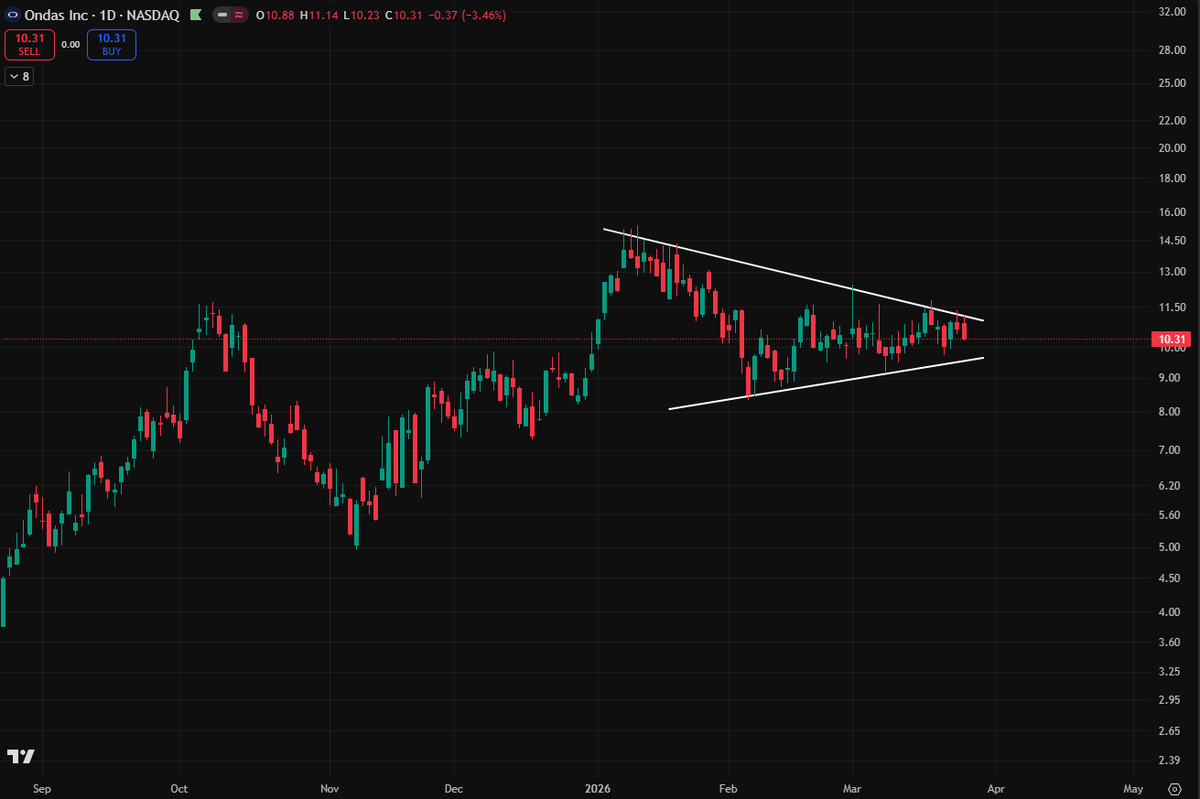This screenshot has width=1200, height=799.
Task: Open chart settings hexagon gear icon
Action: tap(1174, 788)
